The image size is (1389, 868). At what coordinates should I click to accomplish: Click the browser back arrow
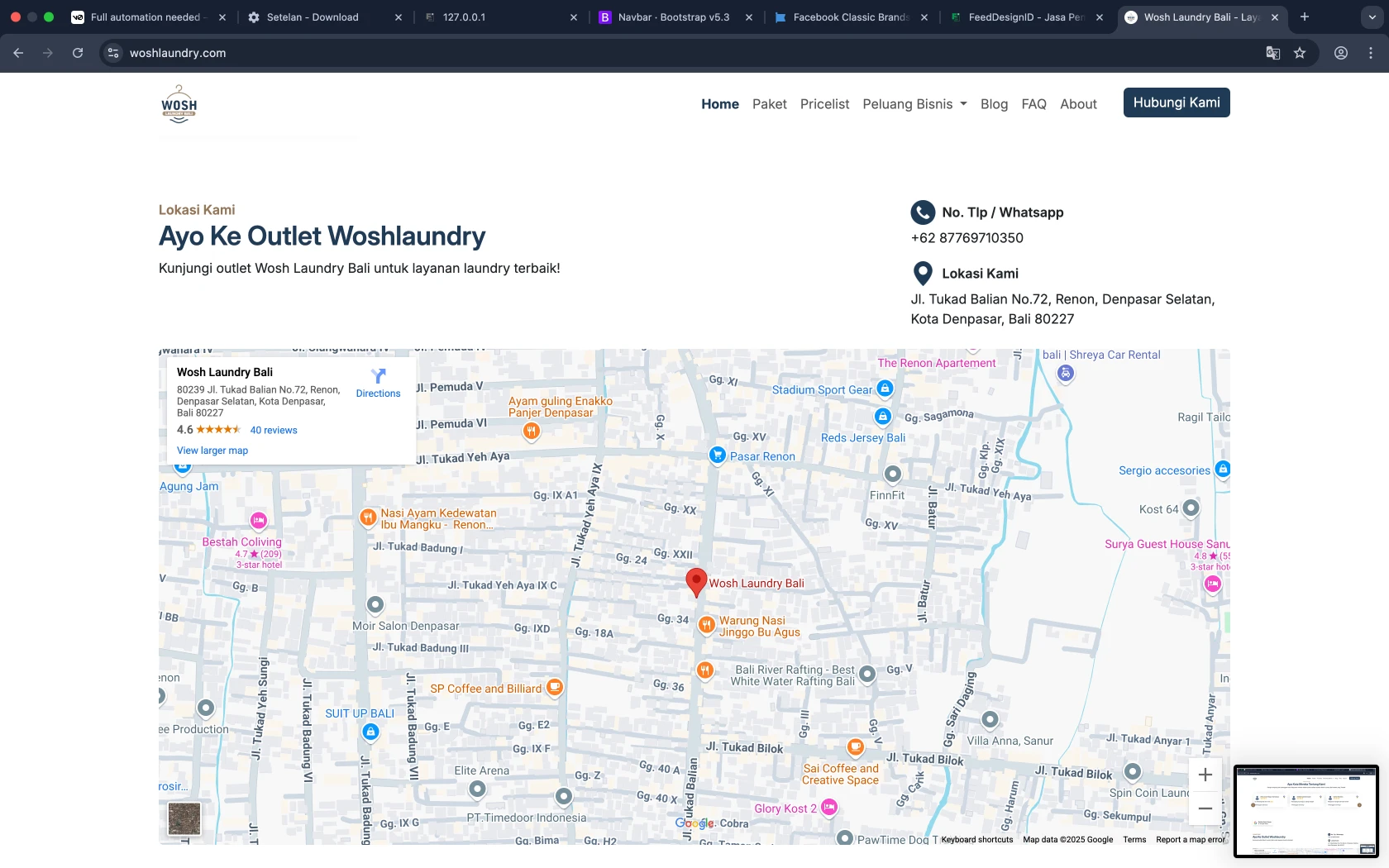18,53
